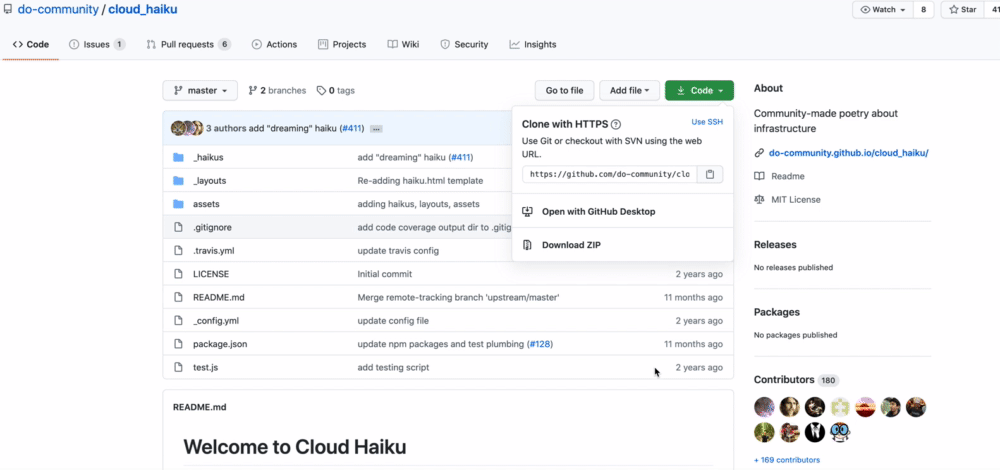The height and width of the screenshot is (470, 1000).
Task: Click the package.json file icon
Action: point(179,344)
